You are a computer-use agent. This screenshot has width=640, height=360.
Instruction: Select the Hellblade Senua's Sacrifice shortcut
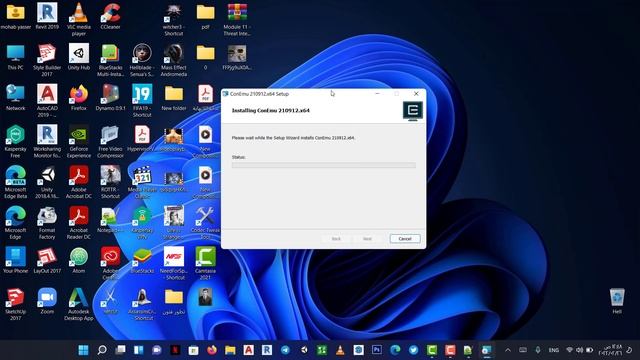pyautogui.click(x=142, y=60)
